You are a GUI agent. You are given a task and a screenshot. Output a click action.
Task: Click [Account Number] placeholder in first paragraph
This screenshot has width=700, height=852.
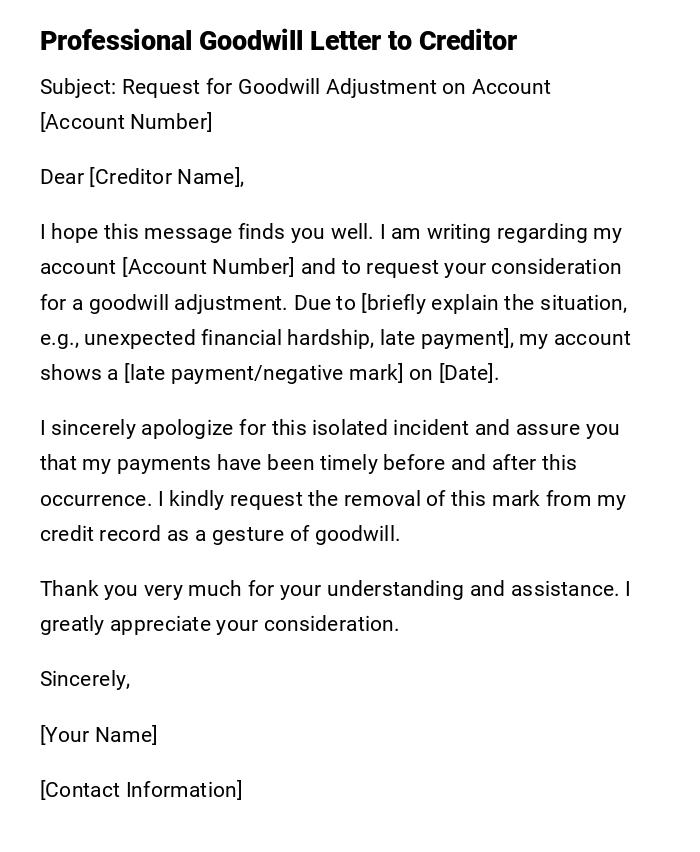(208, 267)
